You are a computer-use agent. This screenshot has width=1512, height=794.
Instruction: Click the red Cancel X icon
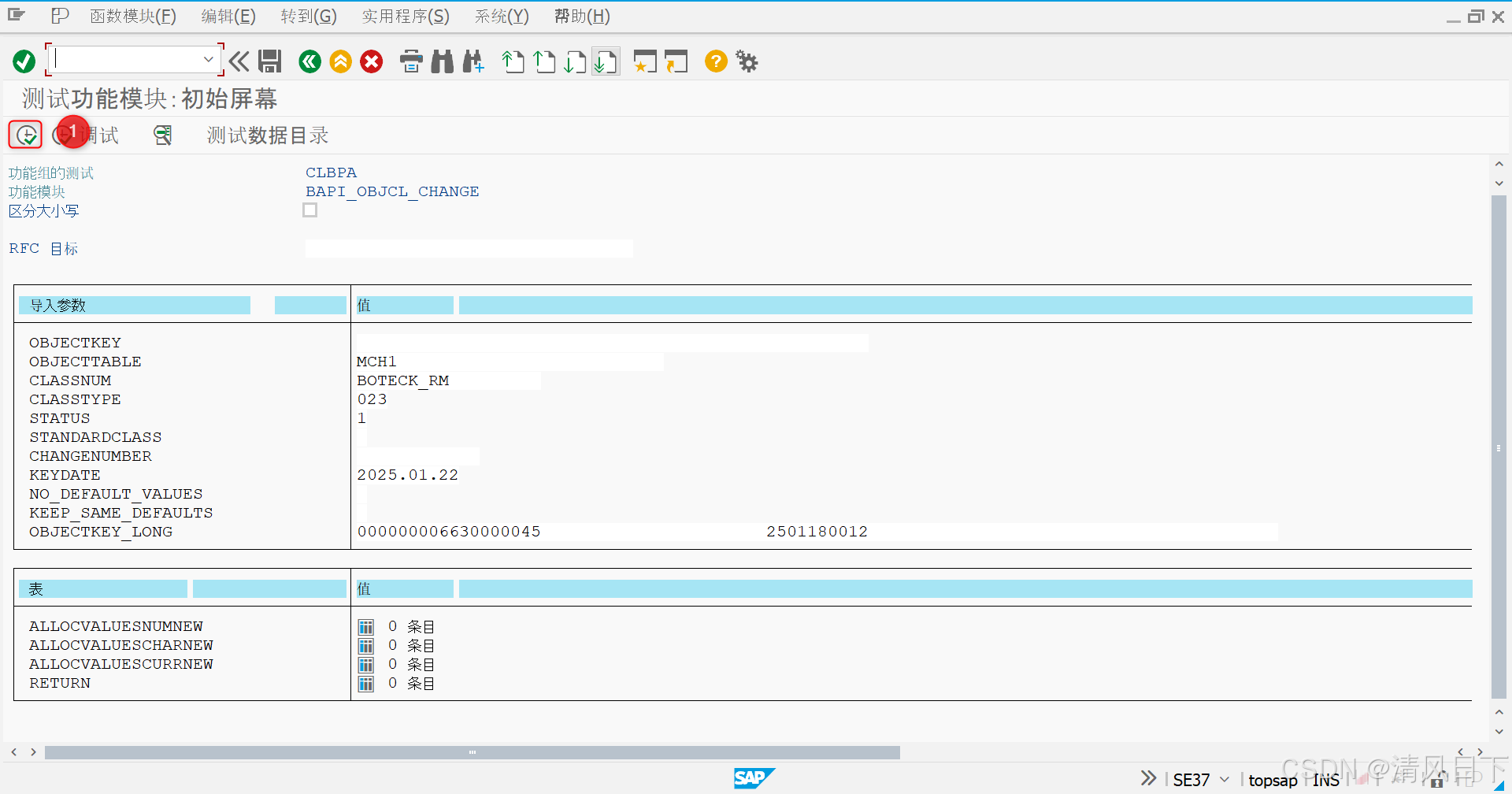click(x=372, y=61)
